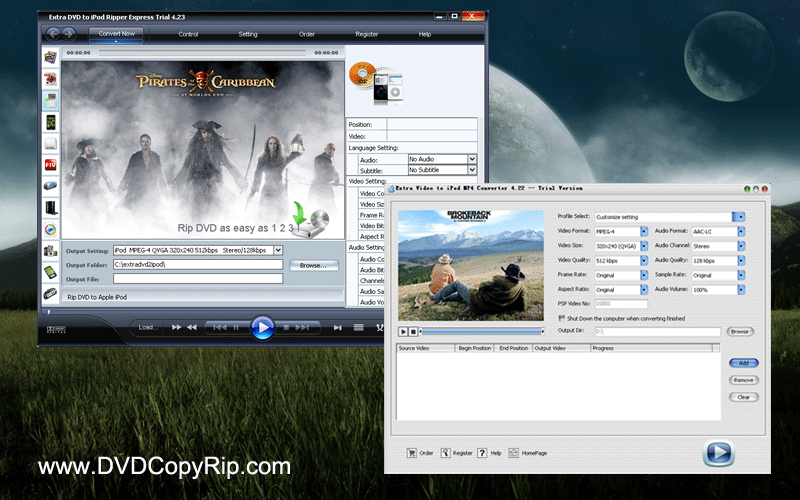
Task: Click the stop button in ripper controls
Action: click(286, 328)
